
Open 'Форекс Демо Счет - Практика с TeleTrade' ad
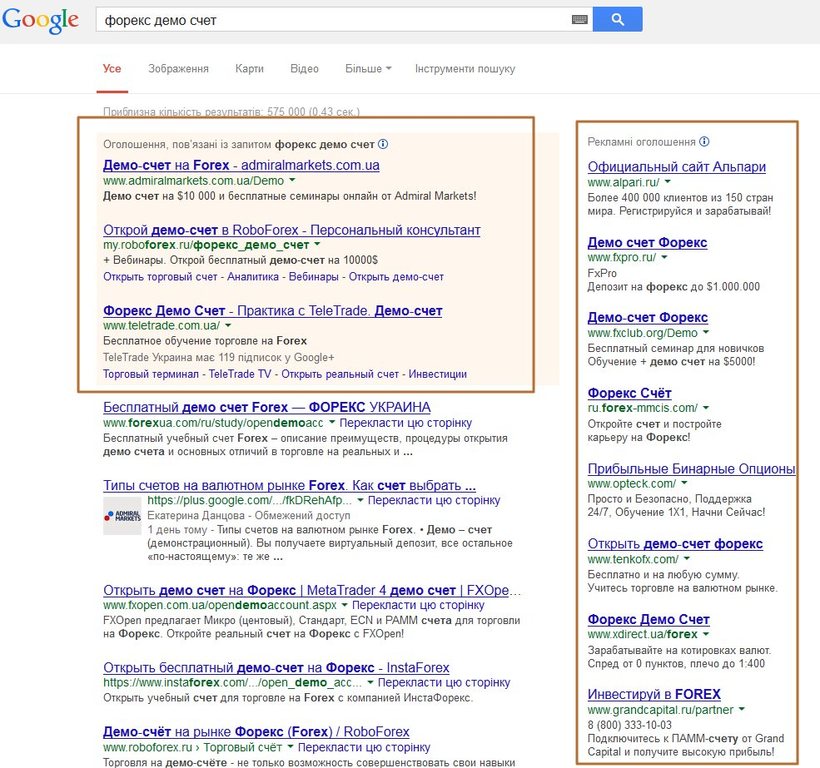(272, 311)
